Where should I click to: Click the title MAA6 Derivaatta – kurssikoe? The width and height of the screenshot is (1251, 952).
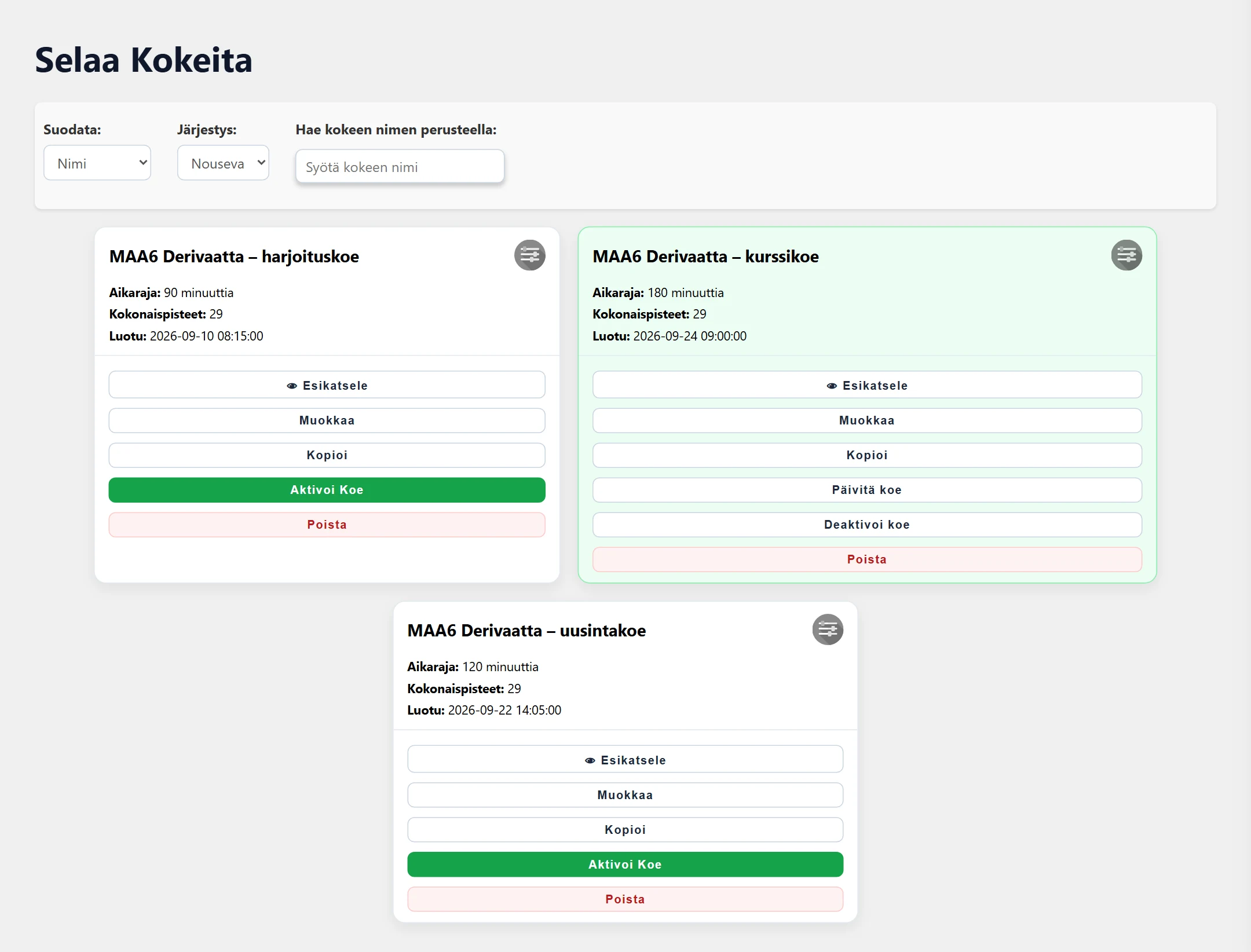tap(705, 257)
